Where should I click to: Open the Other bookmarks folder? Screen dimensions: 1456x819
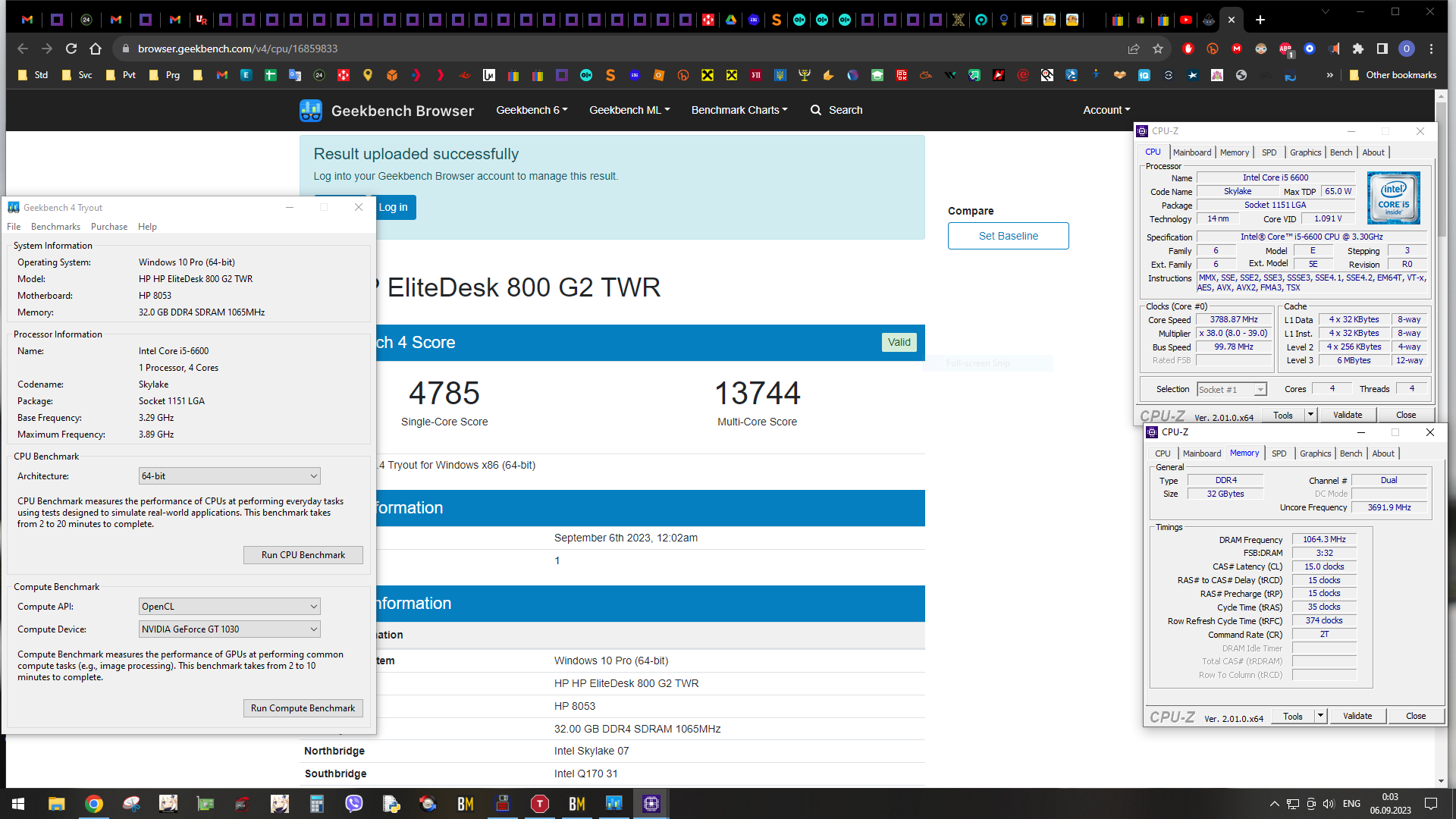coord(1393,75)
